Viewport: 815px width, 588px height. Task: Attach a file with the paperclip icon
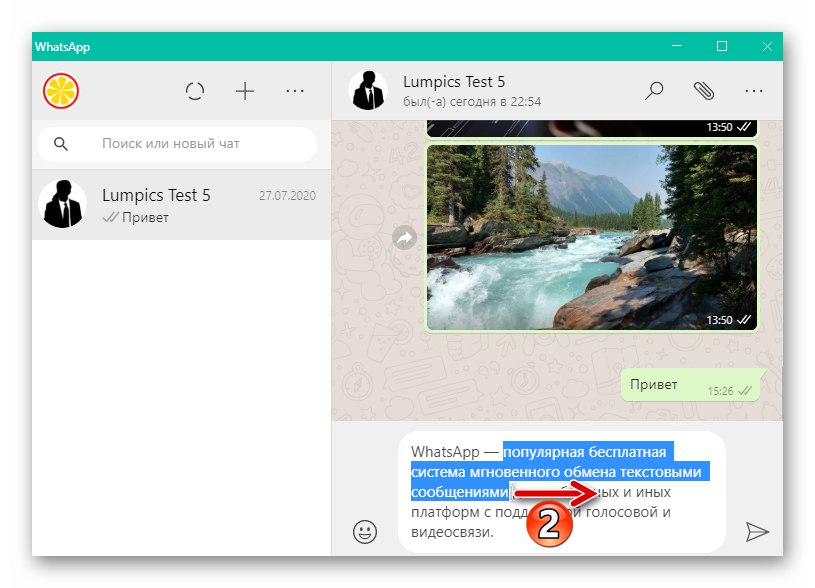704,91
